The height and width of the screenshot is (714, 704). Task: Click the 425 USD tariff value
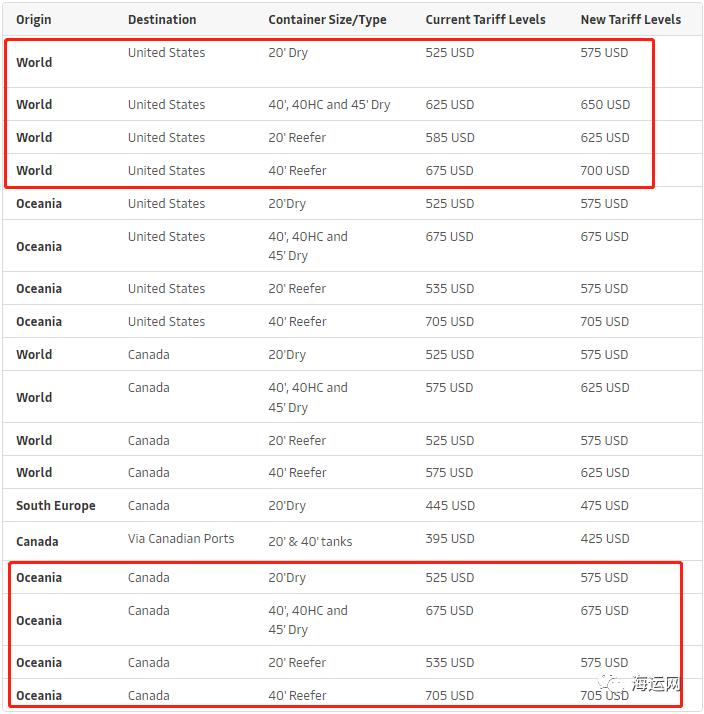click(604, 538)
